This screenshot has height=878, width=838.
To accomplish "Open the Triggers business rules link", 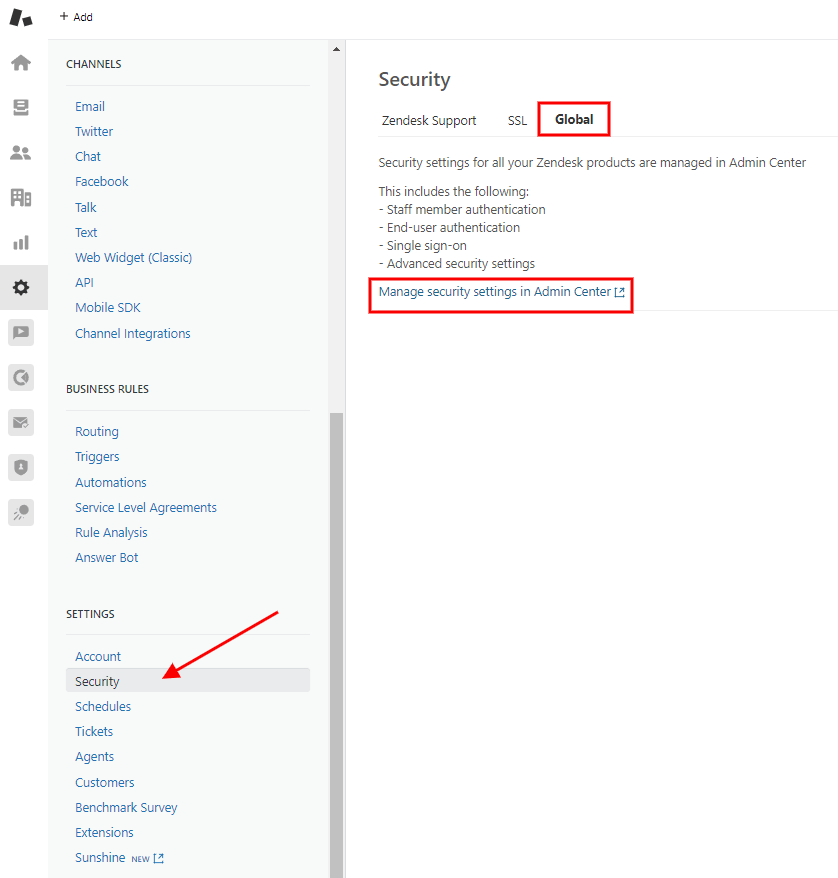I will pos(97,457).
